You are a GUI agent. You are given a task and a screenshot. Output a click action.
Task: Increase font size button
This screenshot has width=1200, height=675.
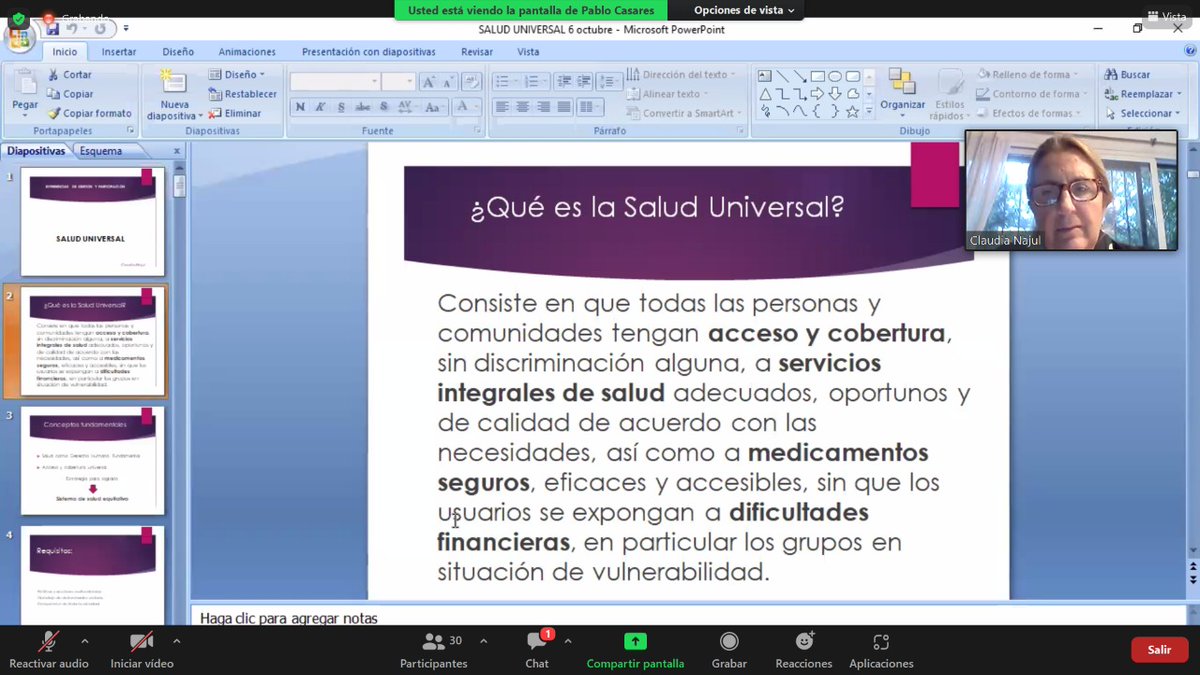(x=428, y=82)
